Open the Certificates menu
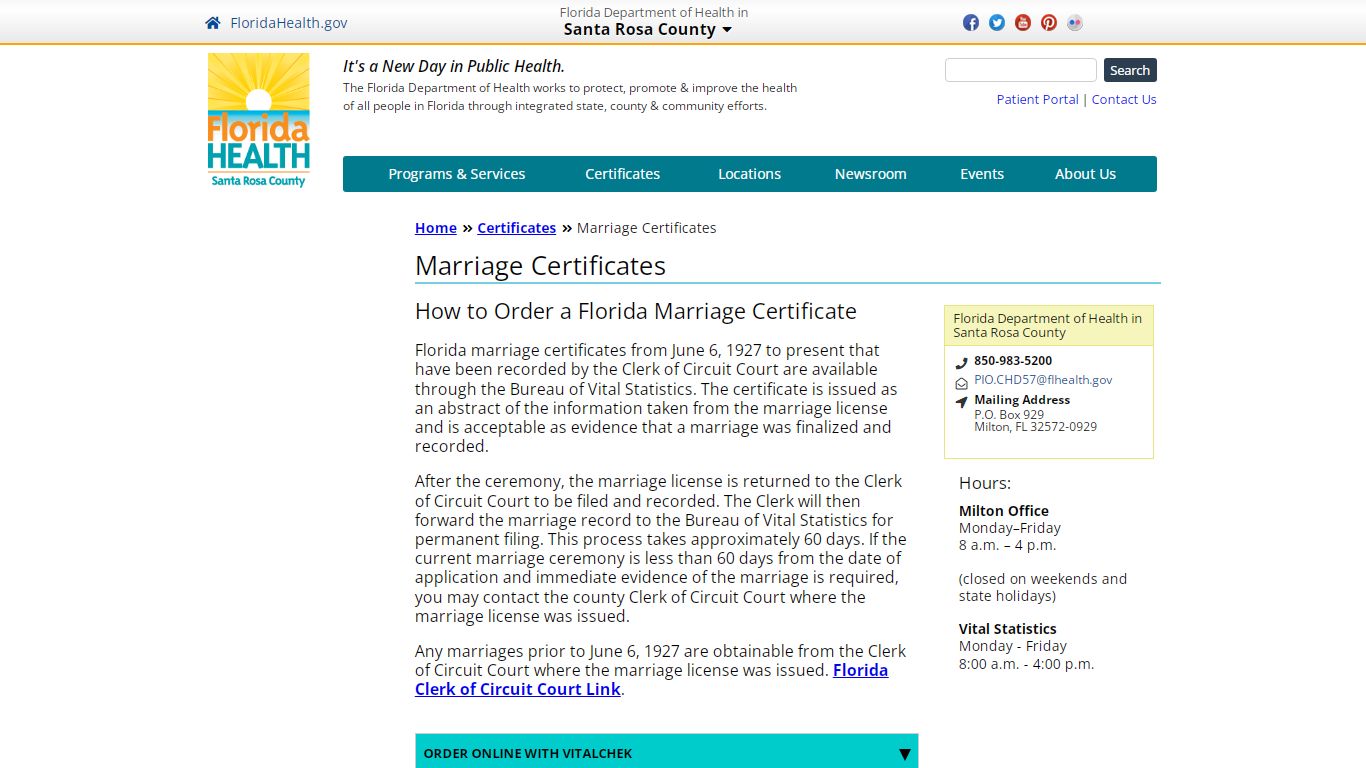The image size is (1366, 768). click(x=623, y=174)
